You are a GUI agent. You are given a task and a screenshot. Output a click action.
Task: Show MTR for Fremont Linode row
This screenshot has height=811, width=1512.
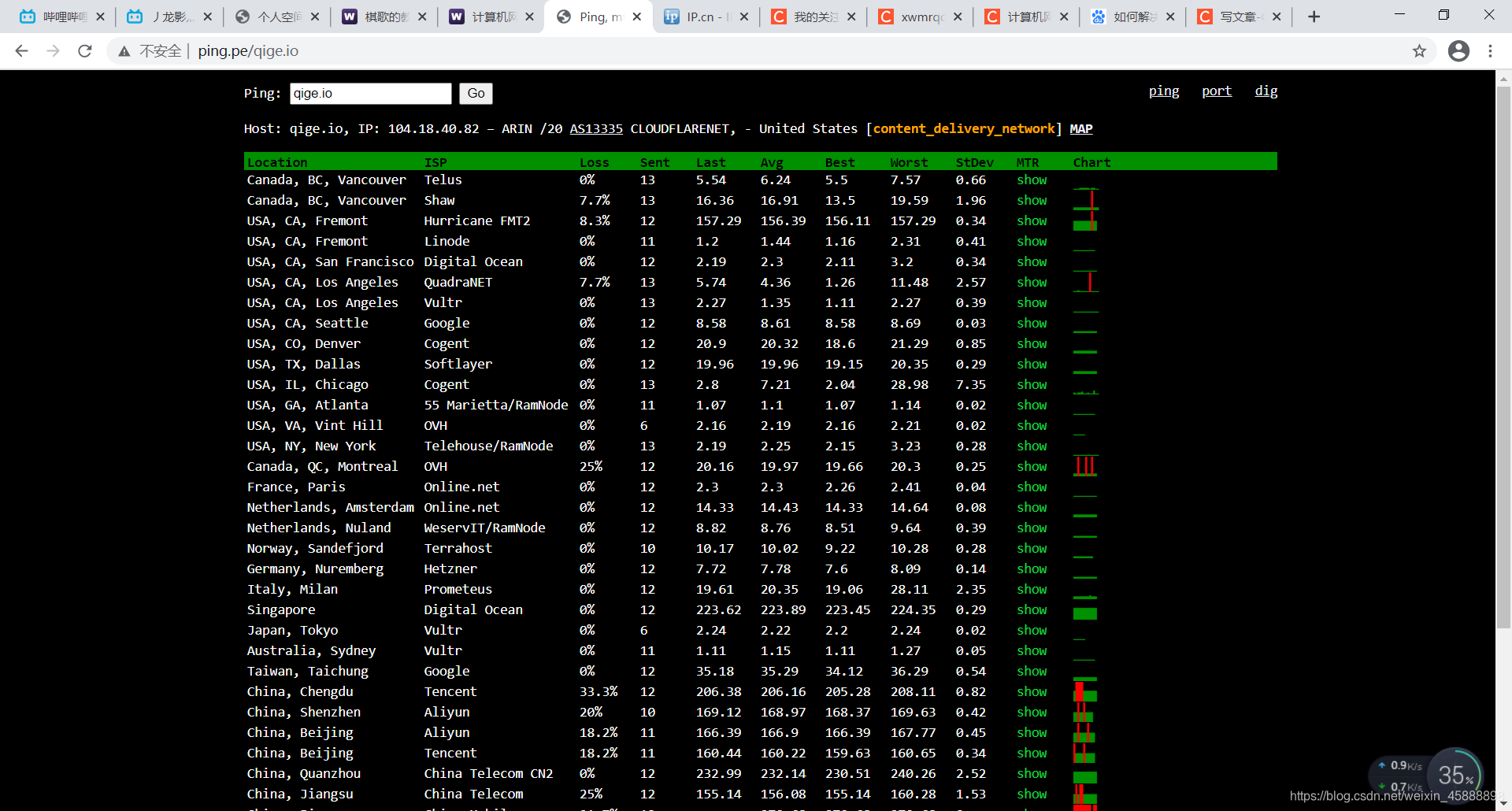1032,242
